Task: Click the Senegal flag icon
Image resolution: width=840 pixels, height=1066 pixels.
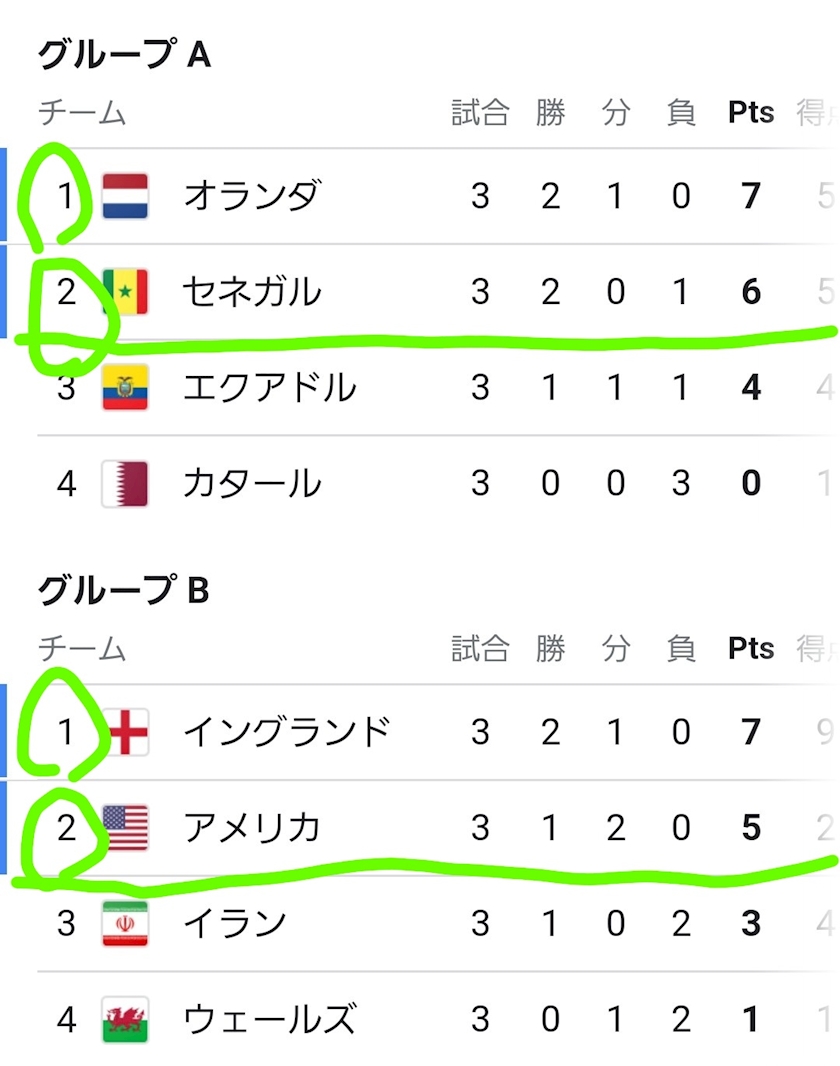Action: coord(126,292)
